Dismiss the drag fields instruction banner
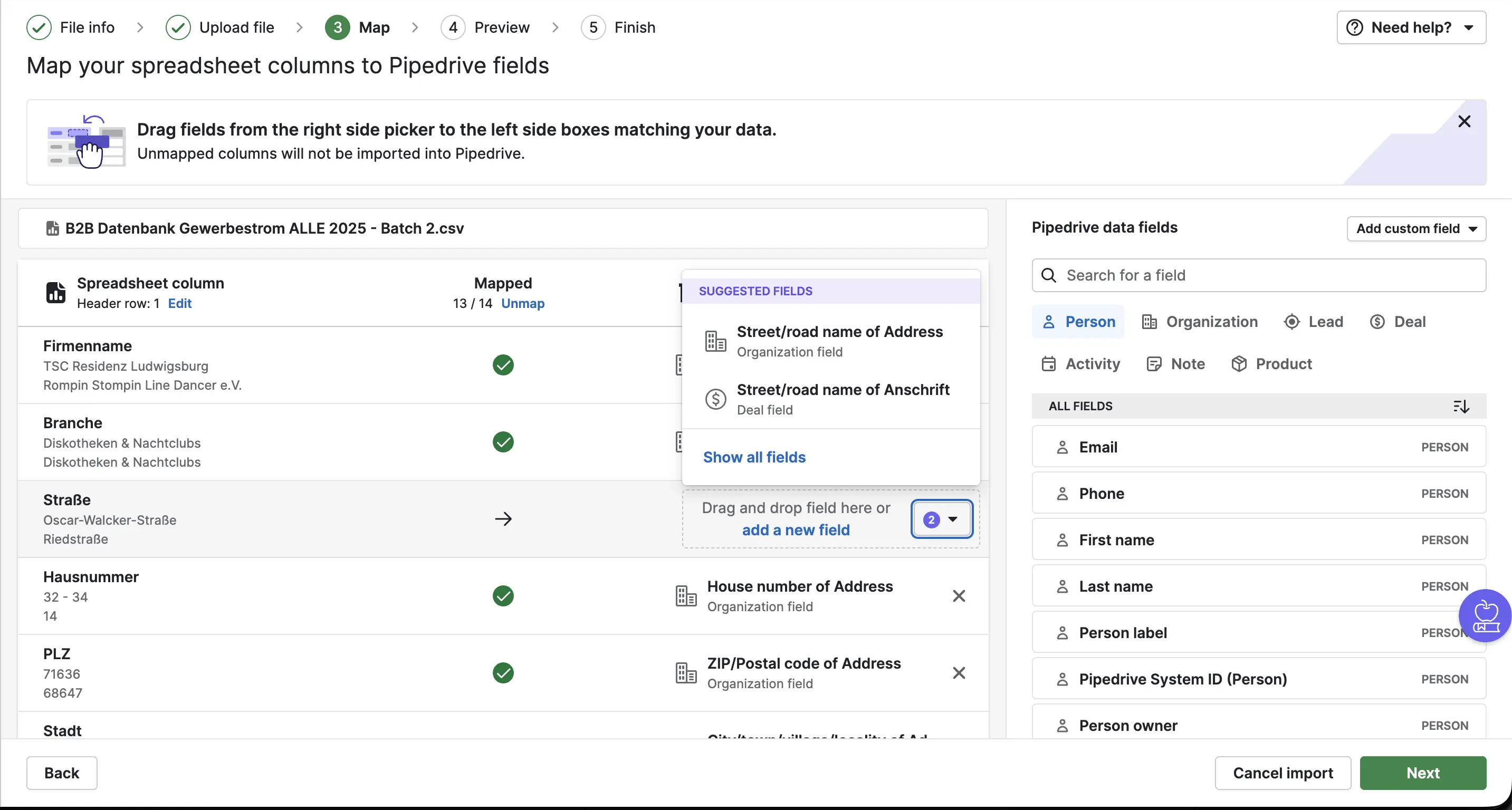The height and width of the screenshot is (810, 1512). pos(1464,121)
